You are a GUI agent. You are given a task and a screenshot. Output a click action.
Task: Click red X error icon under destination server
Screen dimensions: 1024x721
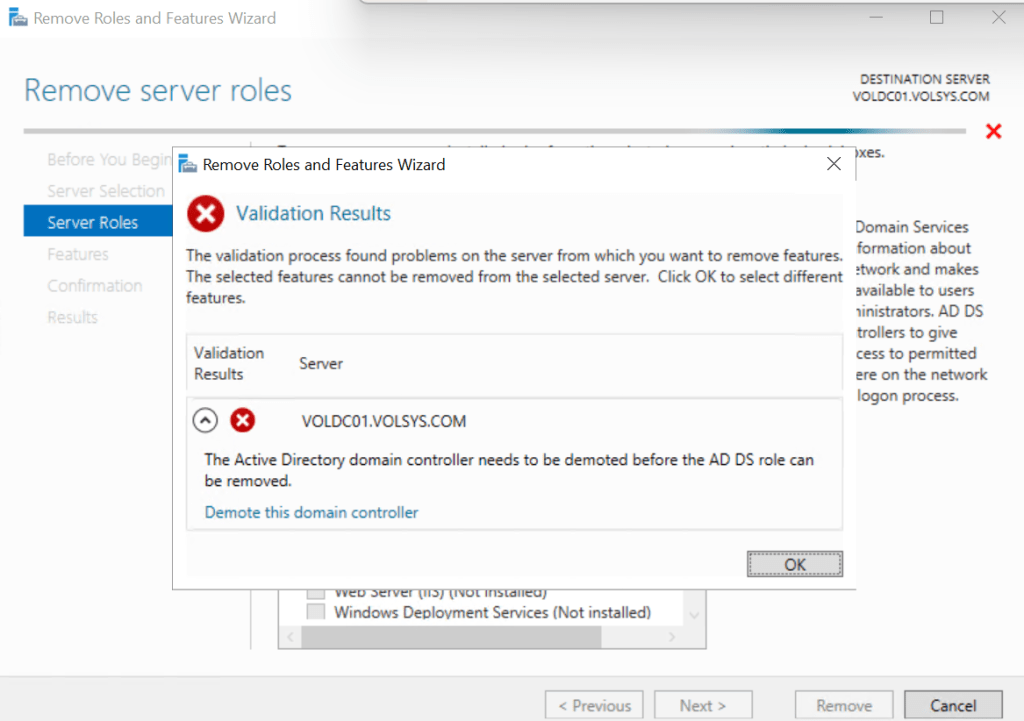click(993, 132)
